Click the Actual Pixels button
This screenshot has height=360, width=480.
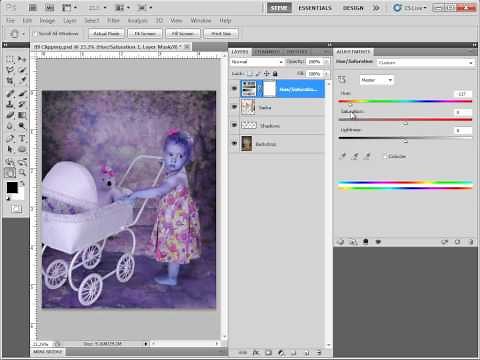point(106,34)
